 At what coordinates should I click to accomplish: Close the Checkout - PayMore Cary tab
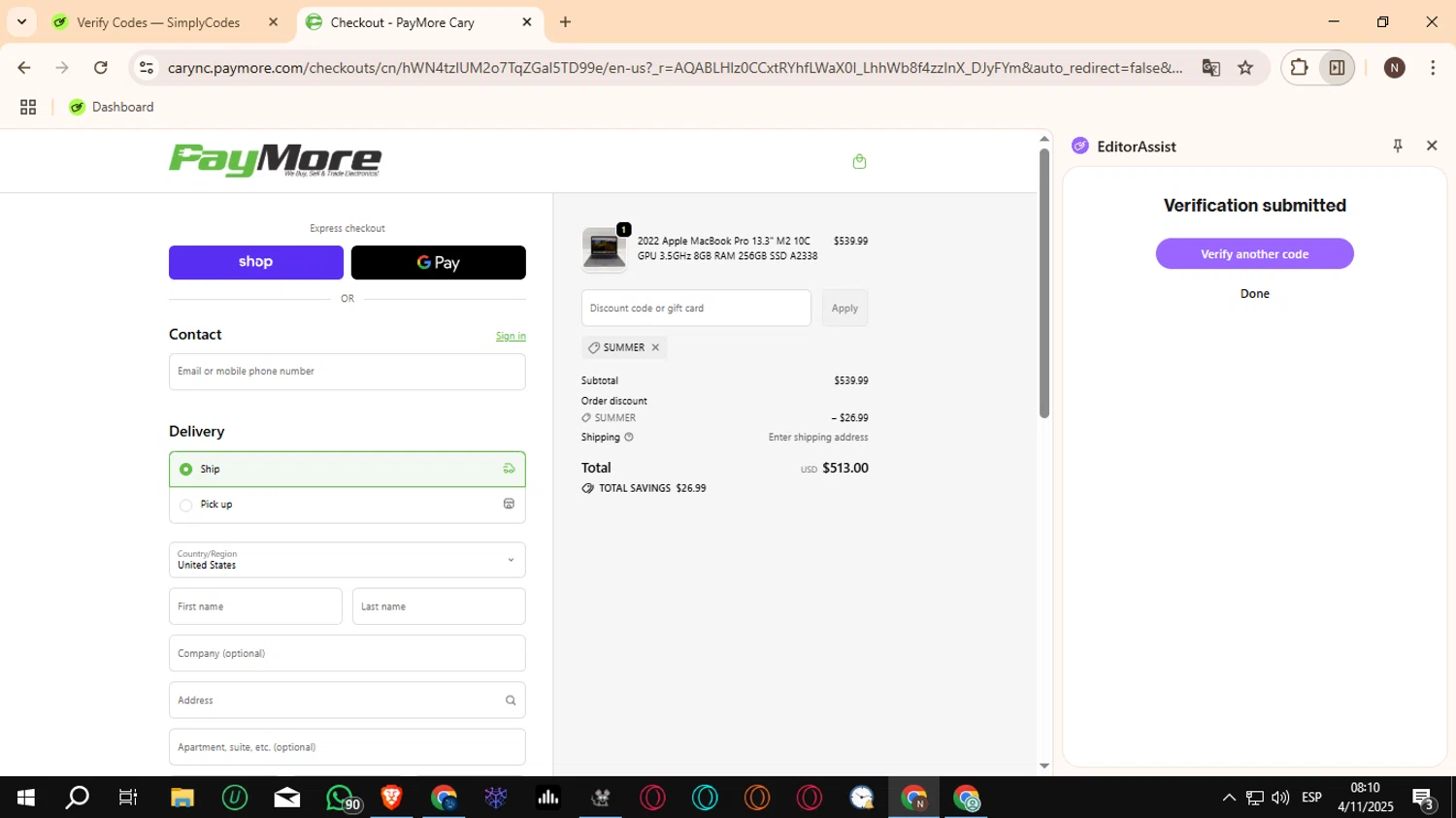(527, 21)
